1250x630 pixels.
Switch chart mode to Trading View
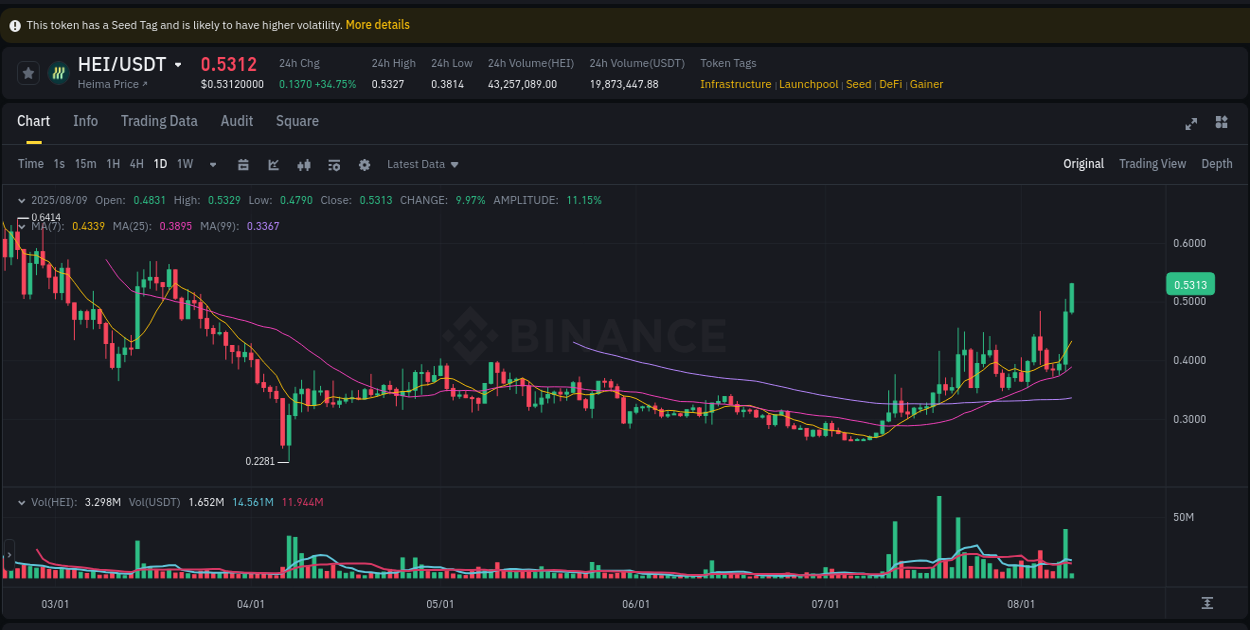pos(1152,163)
